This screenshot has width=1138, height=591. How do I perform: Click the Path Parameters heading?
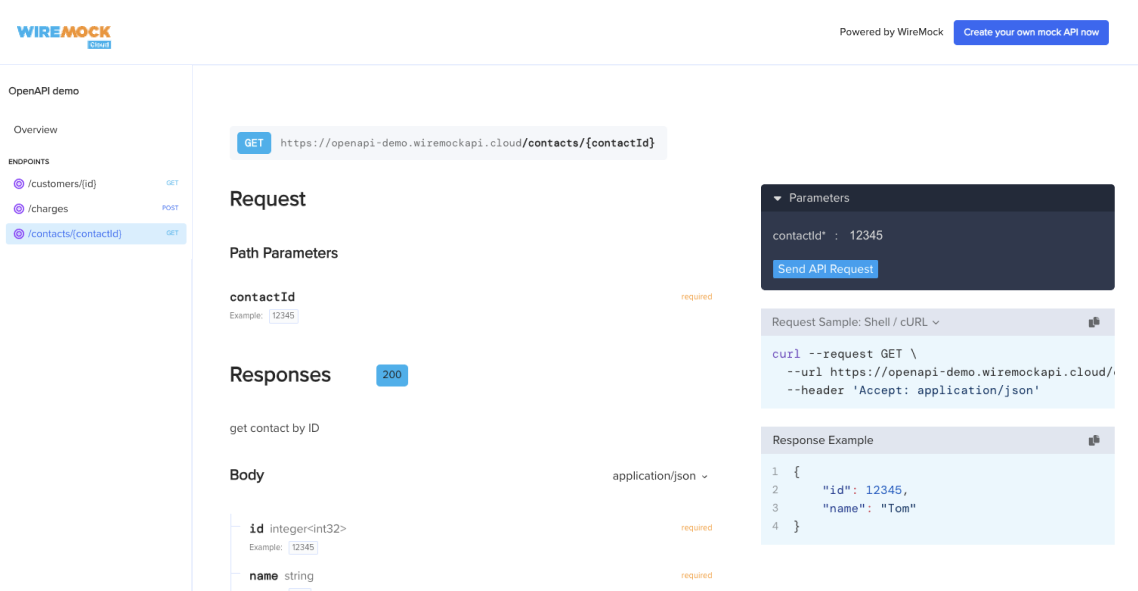pos(284,253)
